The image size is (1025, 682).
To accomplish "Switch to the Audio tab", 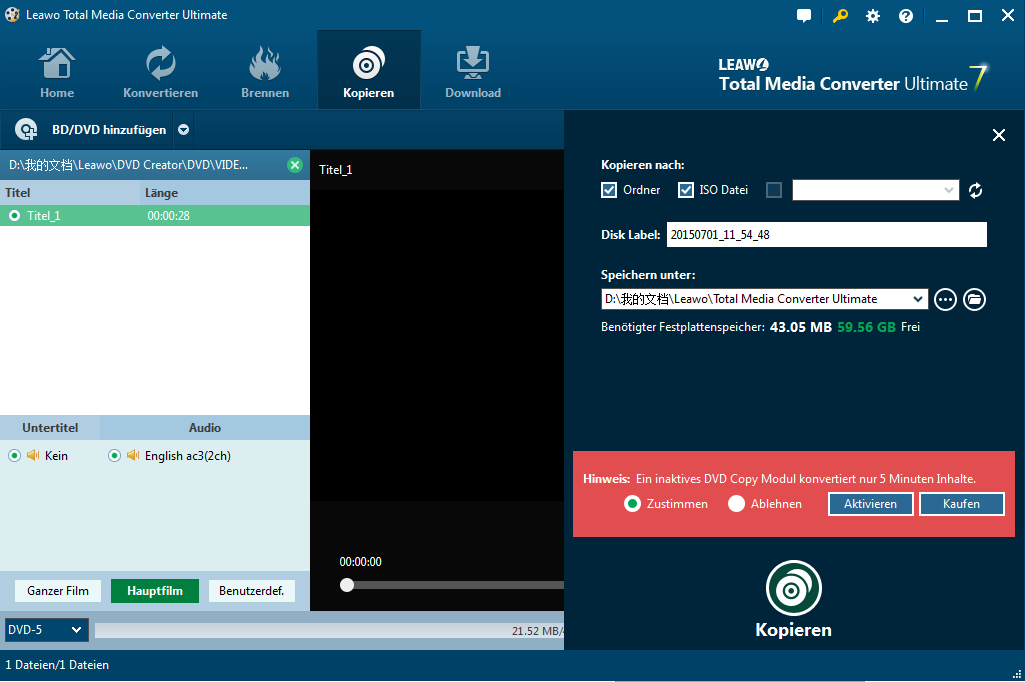I will tap(205, 428).
